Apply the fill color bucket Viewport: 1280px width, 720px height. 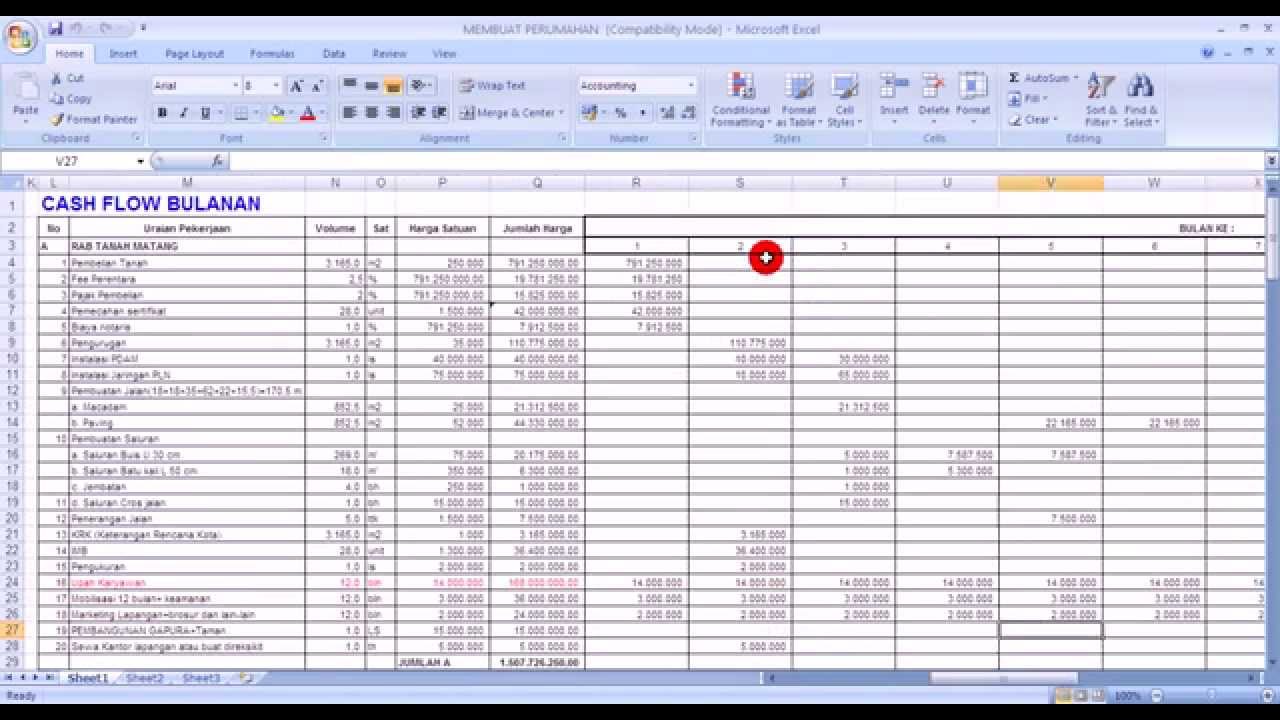click(277, 113)
